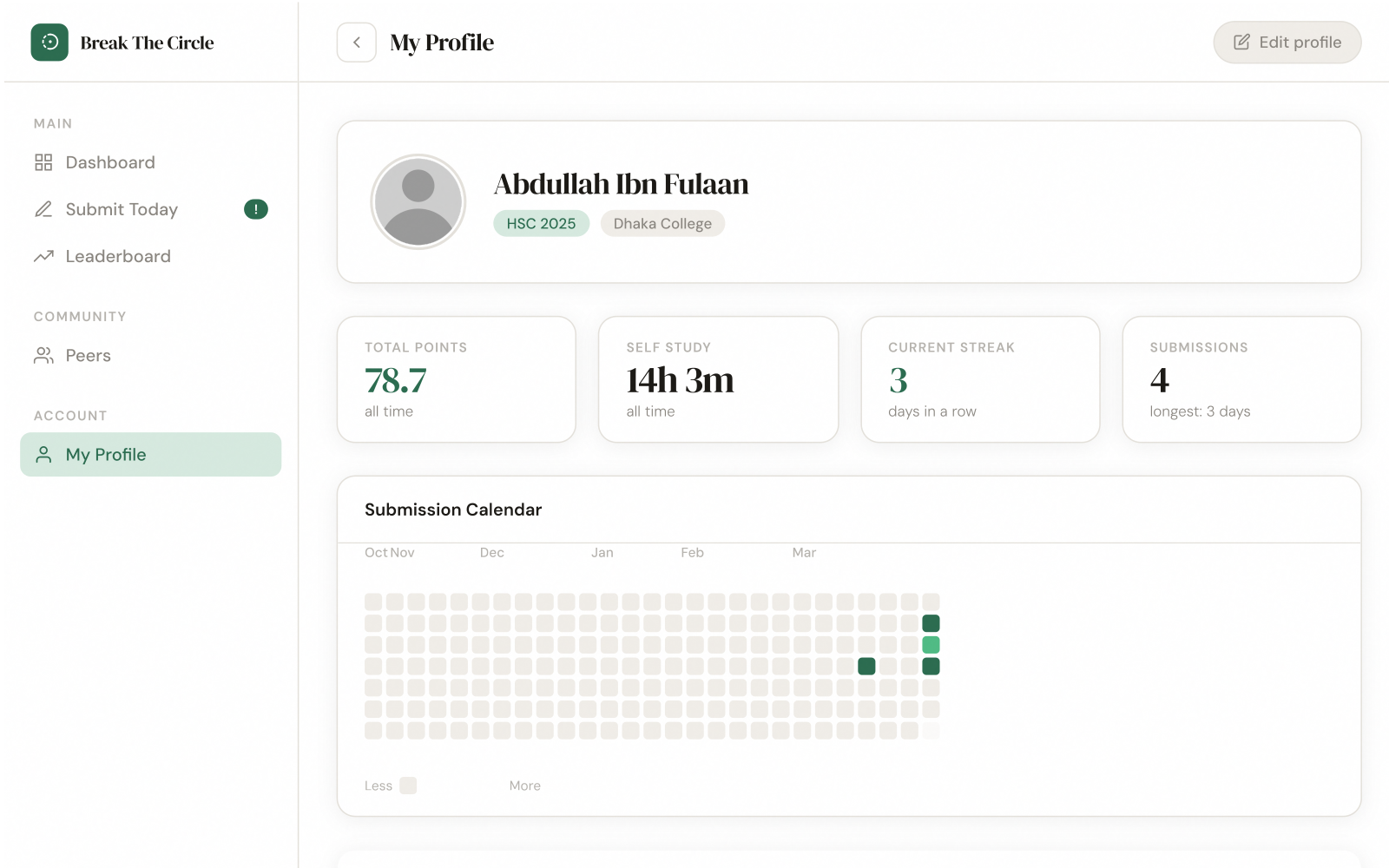Click the back chevron beside My Profile header
The height and width of the screenshot is (868, 1389).
click(x=356, y=42)
